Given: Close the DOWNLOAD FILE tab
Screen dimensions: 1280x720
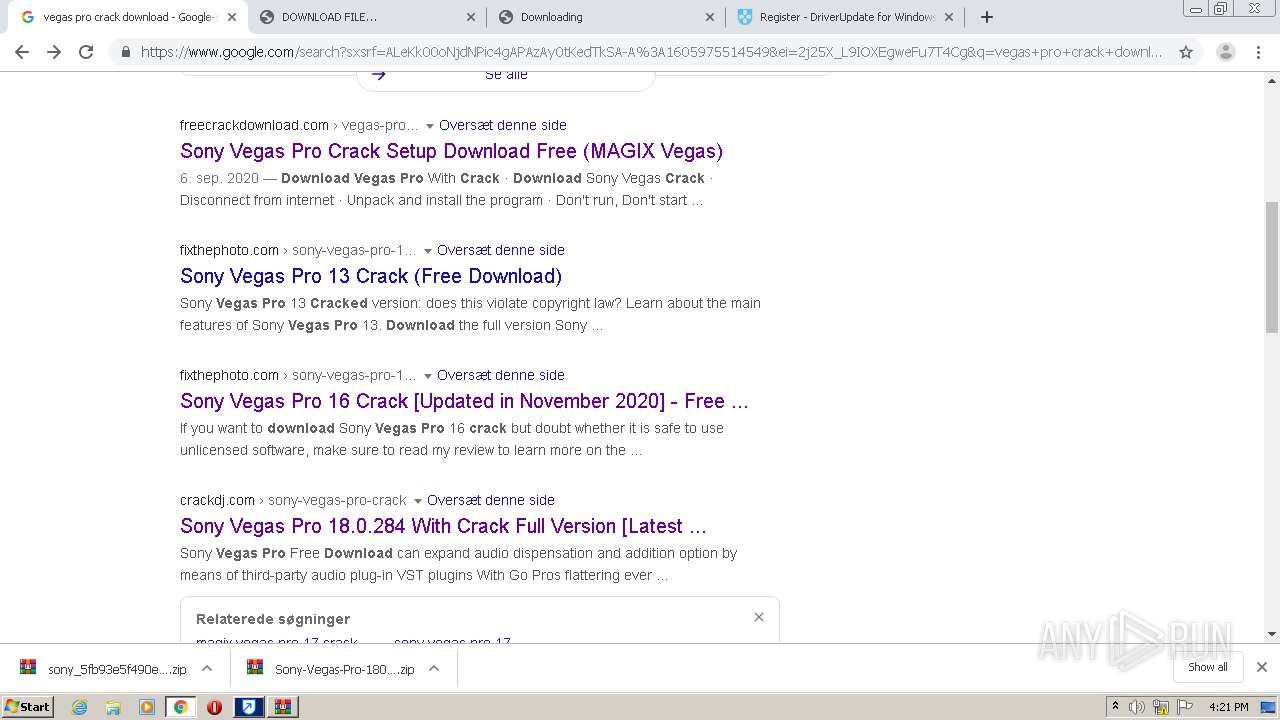Looking at the screenshot, I should coord(471,17).
